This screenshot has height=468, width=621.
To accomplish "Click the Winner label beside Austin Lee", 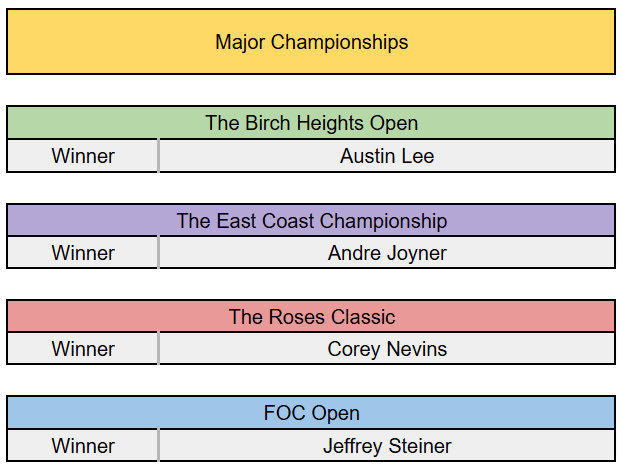I will [83, 156].
